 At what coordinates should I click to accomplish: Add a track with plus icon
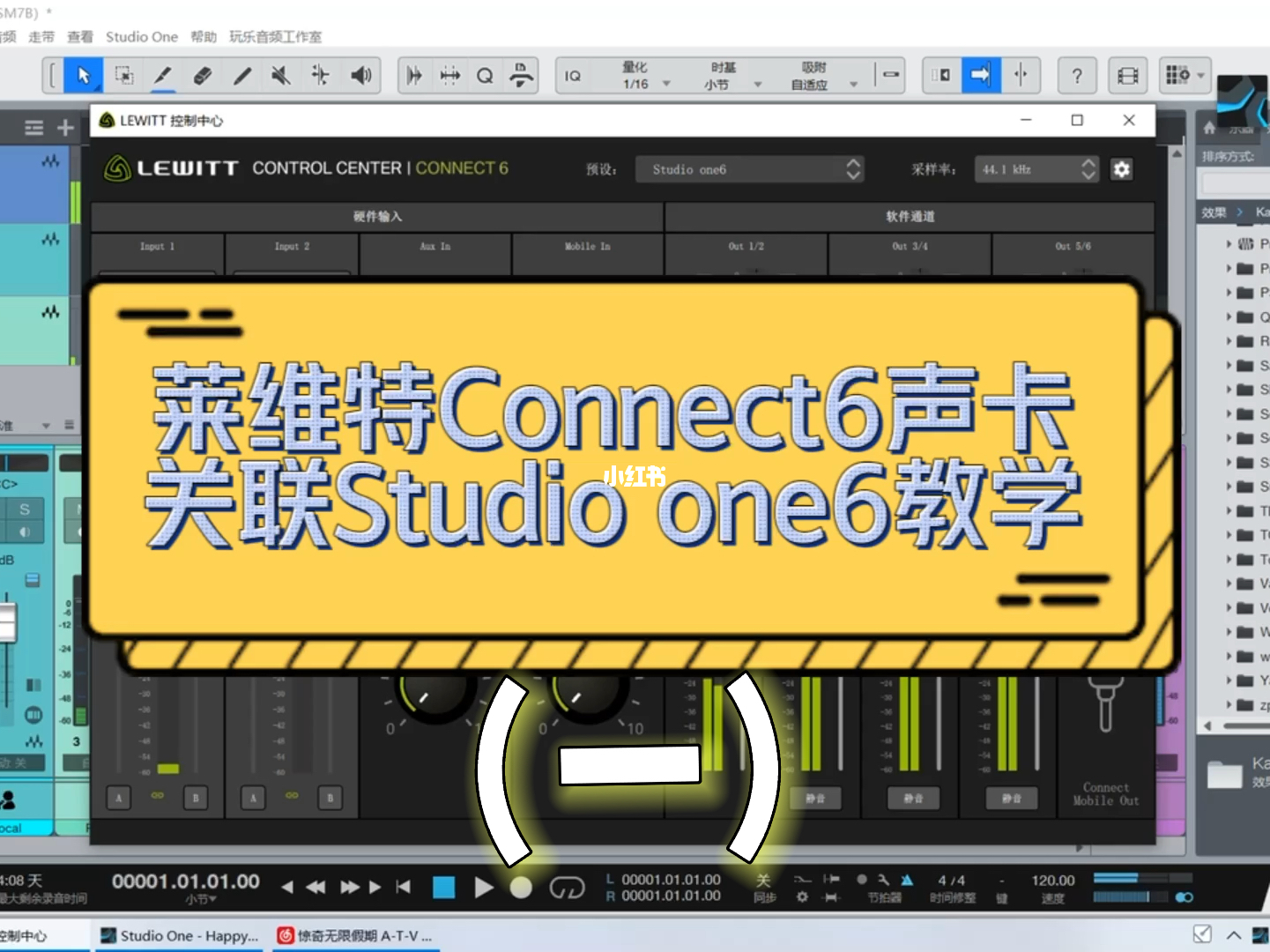pyautogui.click(x=65, y=128)
